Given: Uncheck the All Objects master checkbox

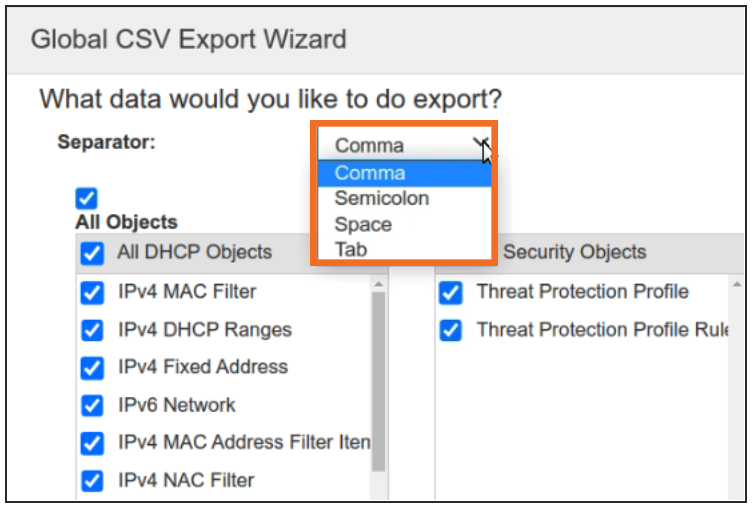Looking at the screenshot, I should coord(87,198).
